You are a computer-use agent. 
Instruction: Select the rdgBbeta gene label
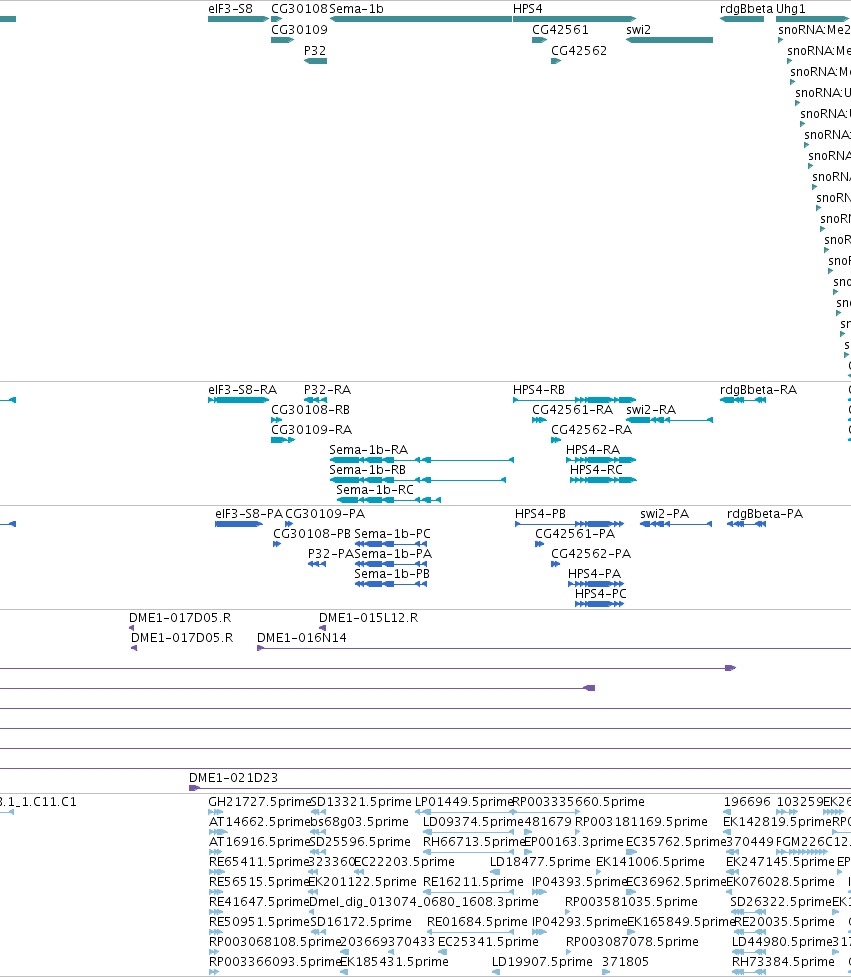pyautogui.click(x=746, y=9)
